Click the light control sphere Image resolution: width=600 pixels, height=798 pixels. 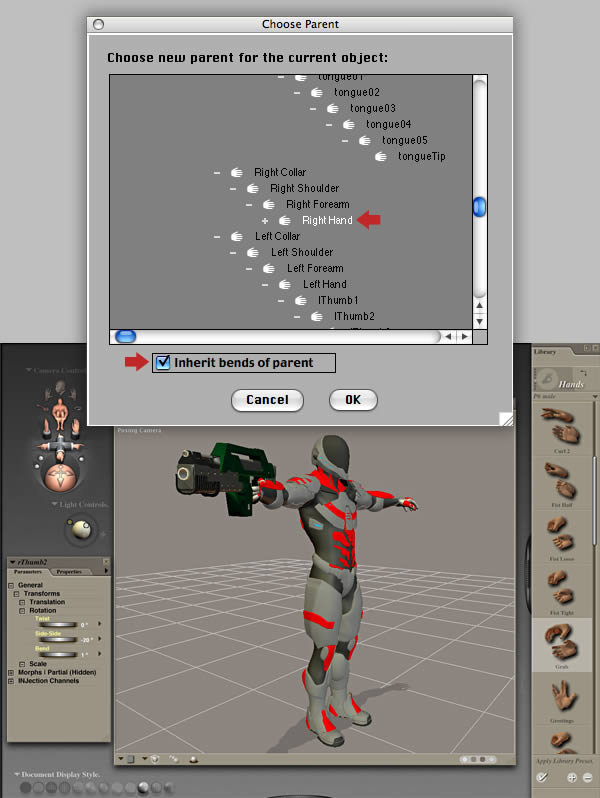coord(81,530)
